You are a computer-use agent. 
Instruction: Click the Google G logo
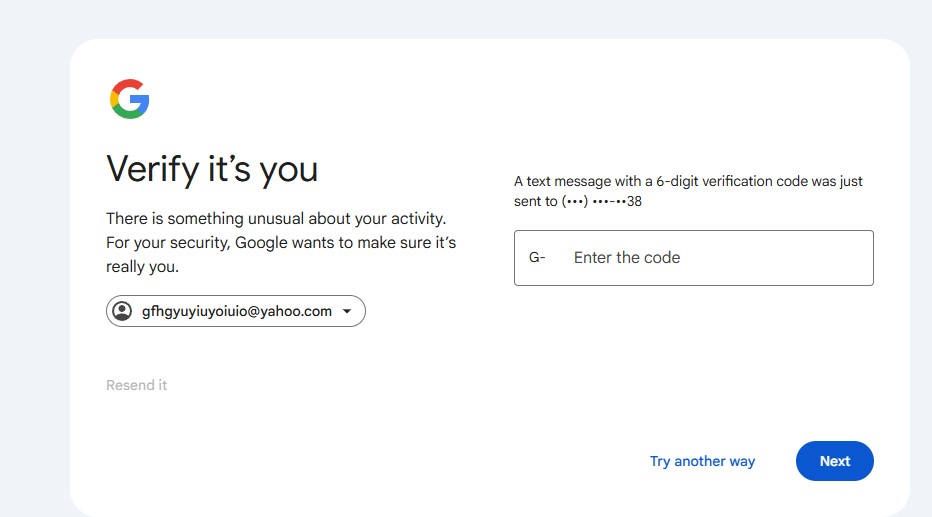coord(130,99)
